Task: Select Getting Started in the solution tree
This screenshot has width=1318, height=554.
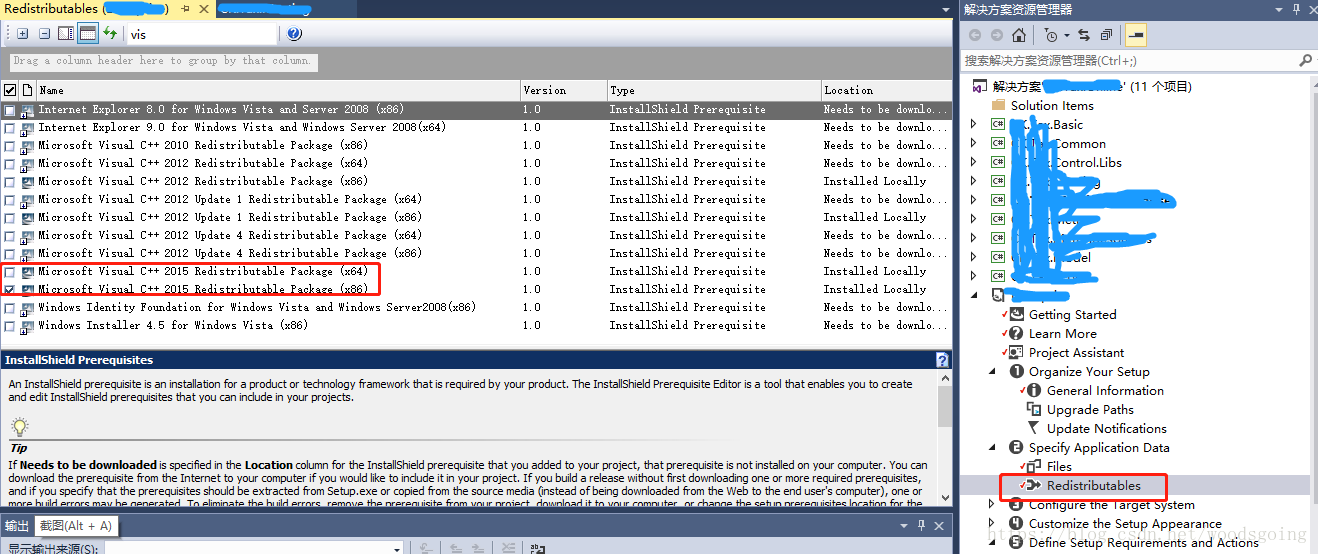Action: 1072,314
